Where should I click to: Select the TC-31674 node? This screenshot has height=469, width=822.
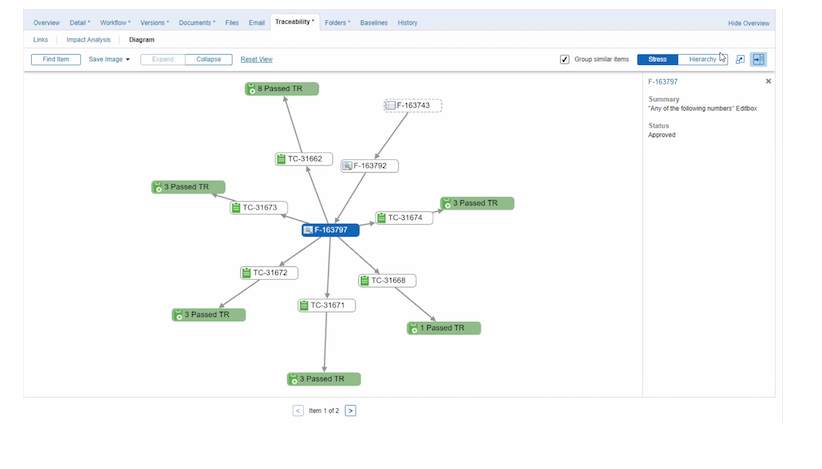pos(404,217)
